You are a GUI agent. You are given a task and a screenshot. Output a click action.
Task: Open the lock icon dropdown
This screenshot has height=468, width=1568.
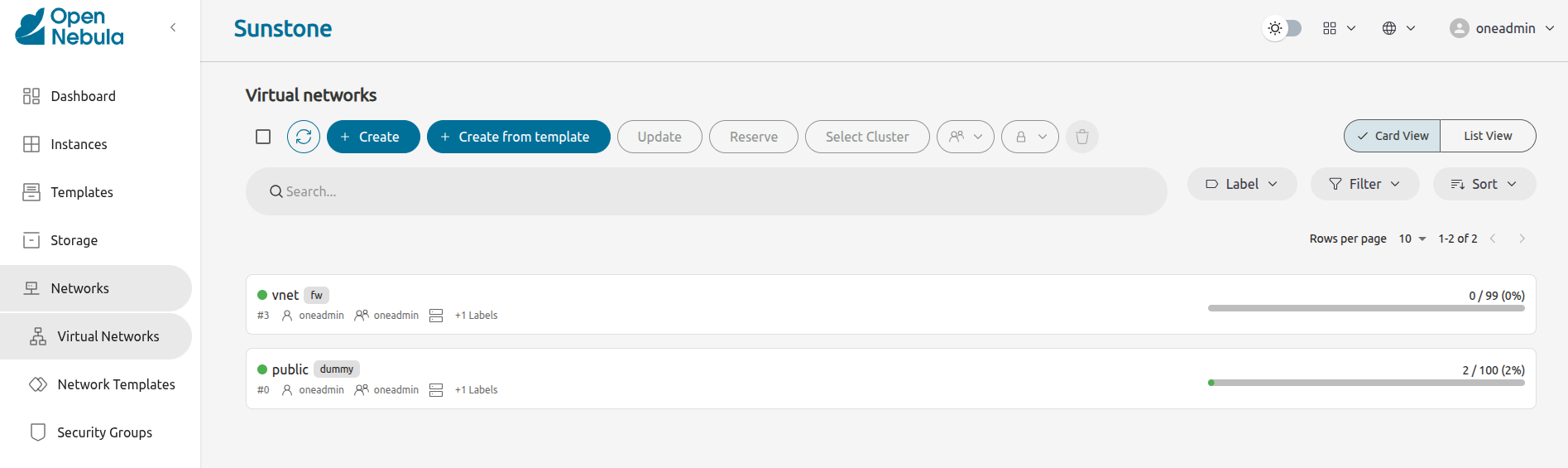pyautogui.click(x=1029, y=137)
